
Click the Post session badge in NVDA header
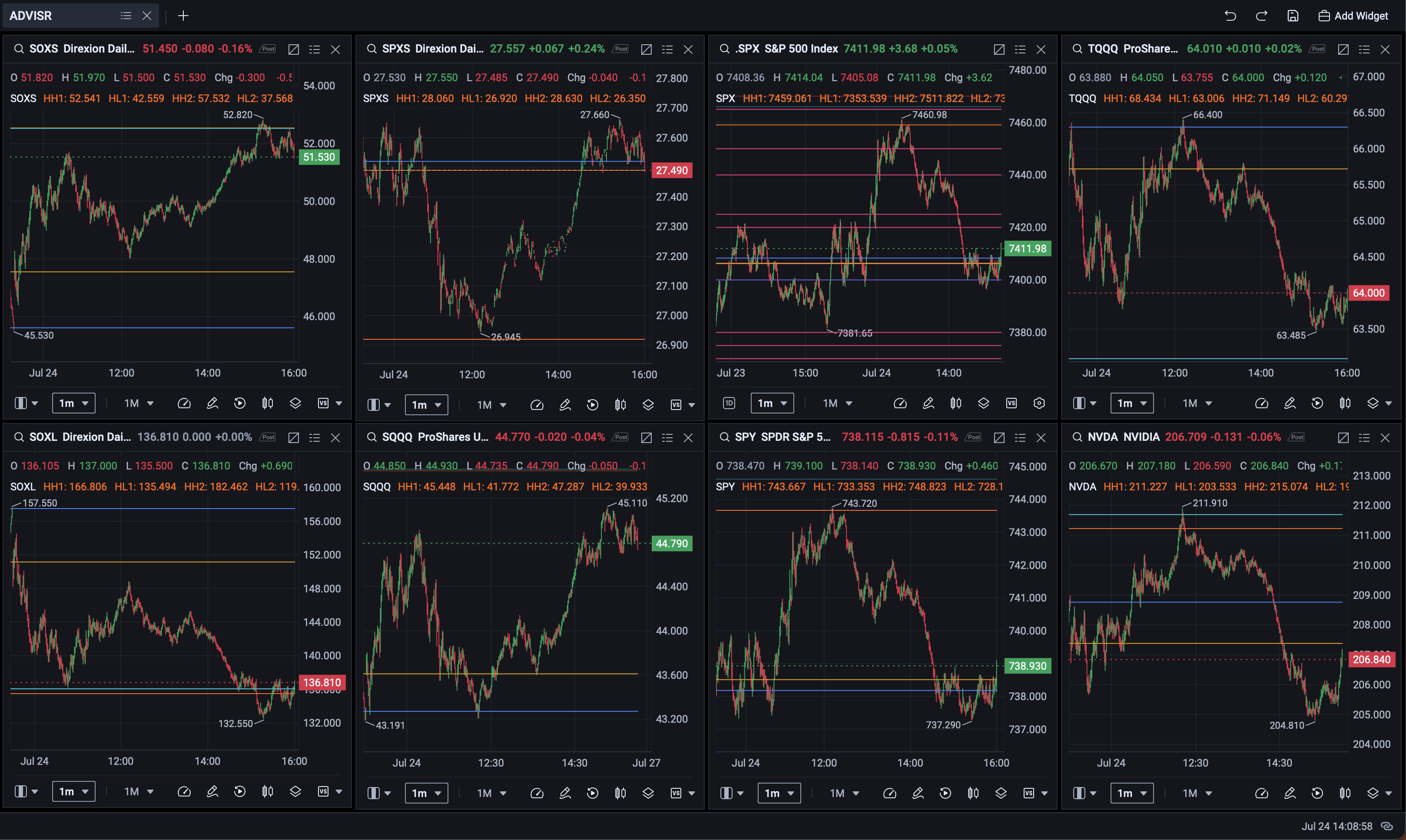[1297, 437]
